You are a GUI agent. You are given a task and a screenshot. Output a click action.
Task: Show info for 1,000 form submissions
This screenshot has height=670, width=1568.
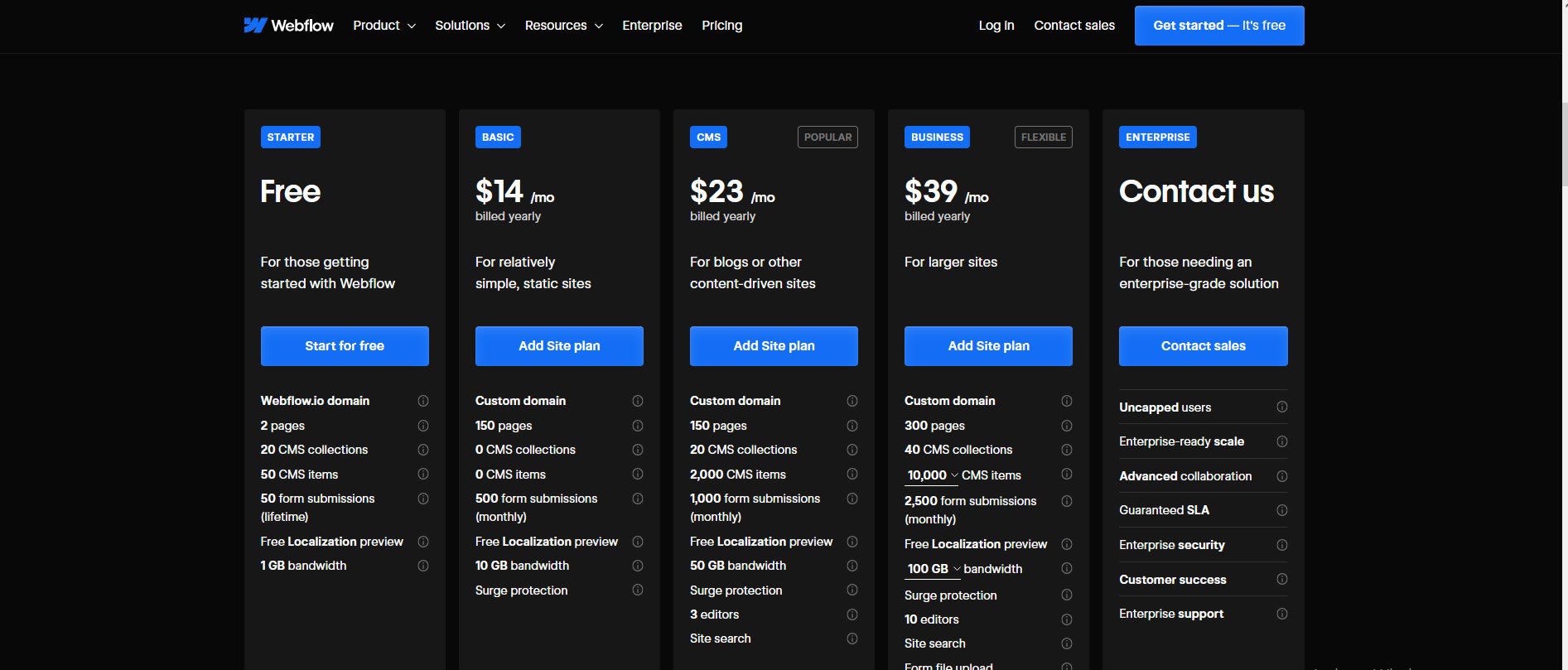852,499
